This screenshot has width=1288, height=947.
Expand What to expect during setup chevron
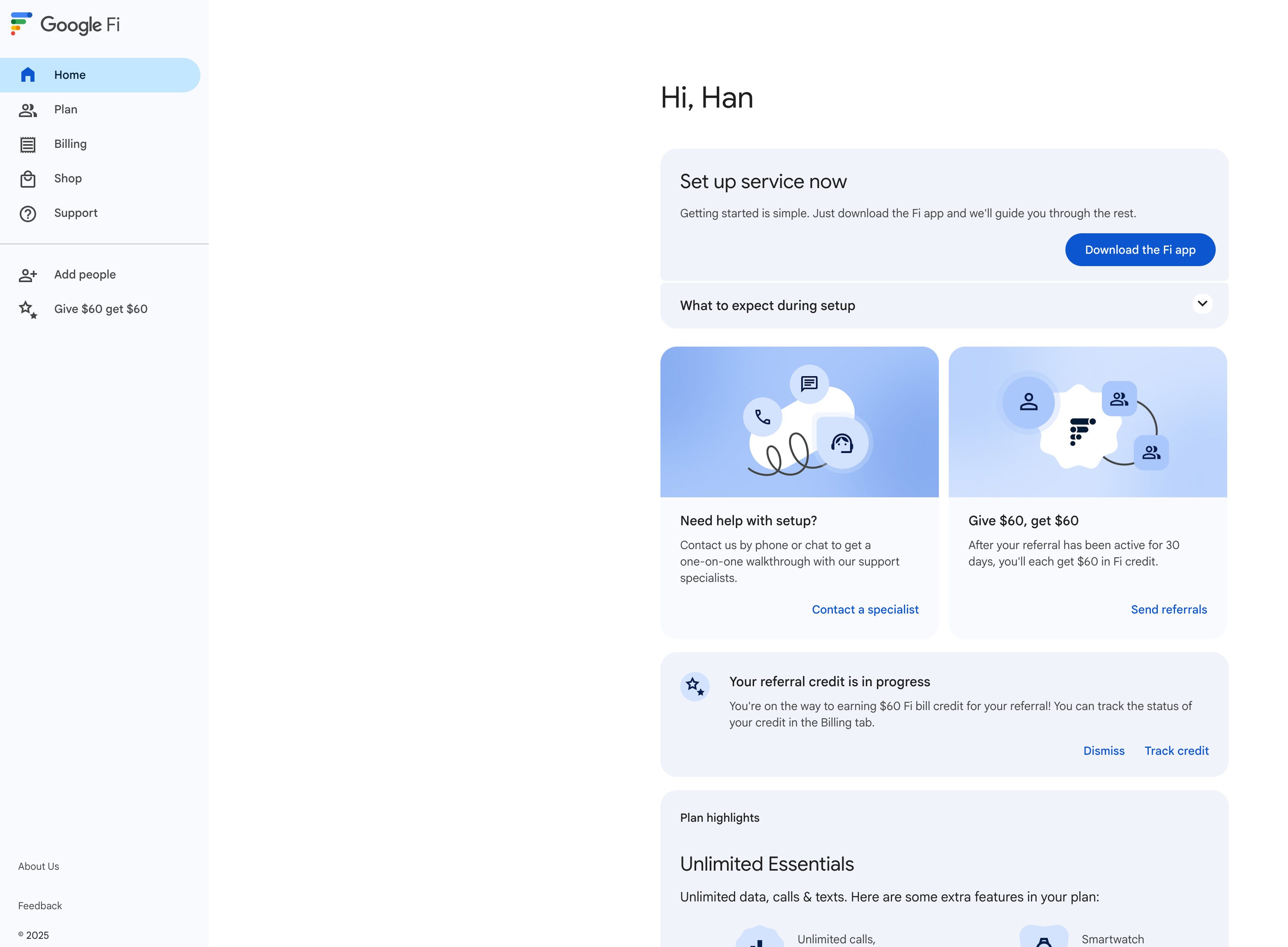click(x=1202, y=304)
